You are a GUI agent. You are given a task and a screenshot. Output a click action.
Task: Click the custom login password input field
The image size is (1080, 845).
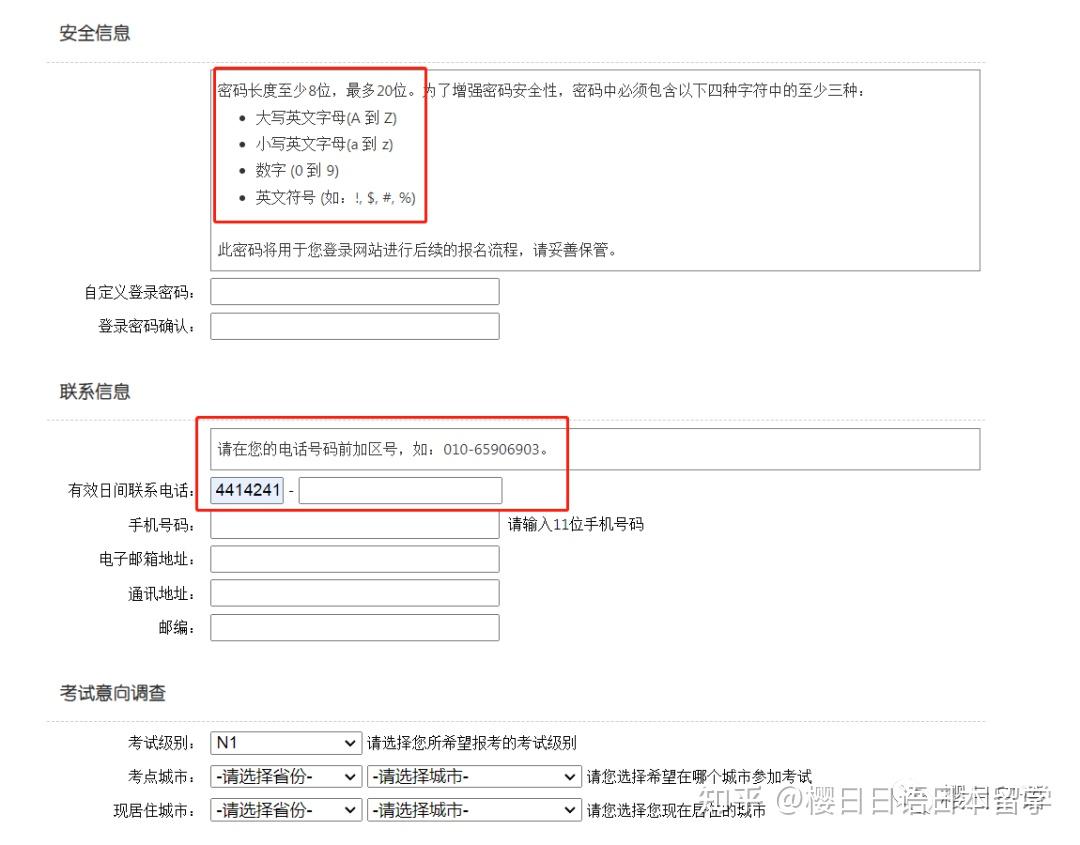click(x=354, y=291)
